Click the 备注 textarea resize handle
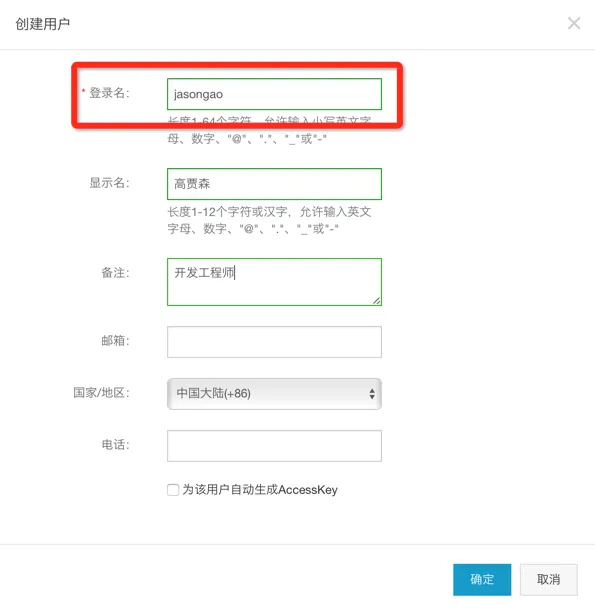 pyautogui.click(x=377, y=301)
